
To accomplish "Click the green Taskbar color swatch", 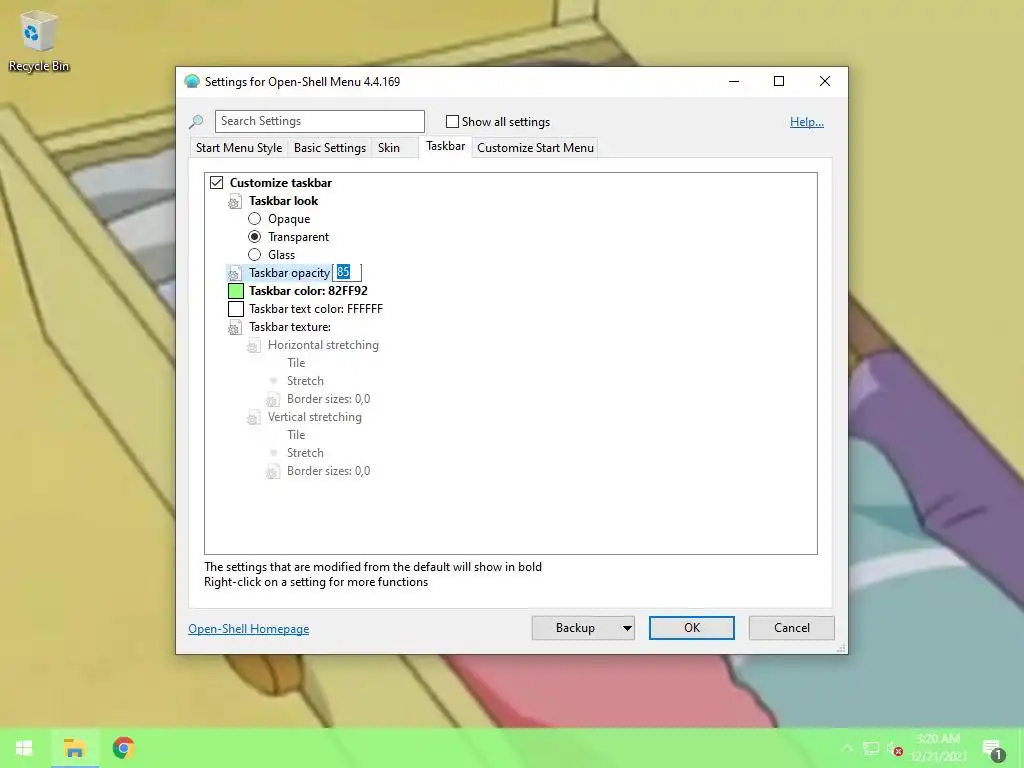I will pyautogui.click(x=236, y=291).
